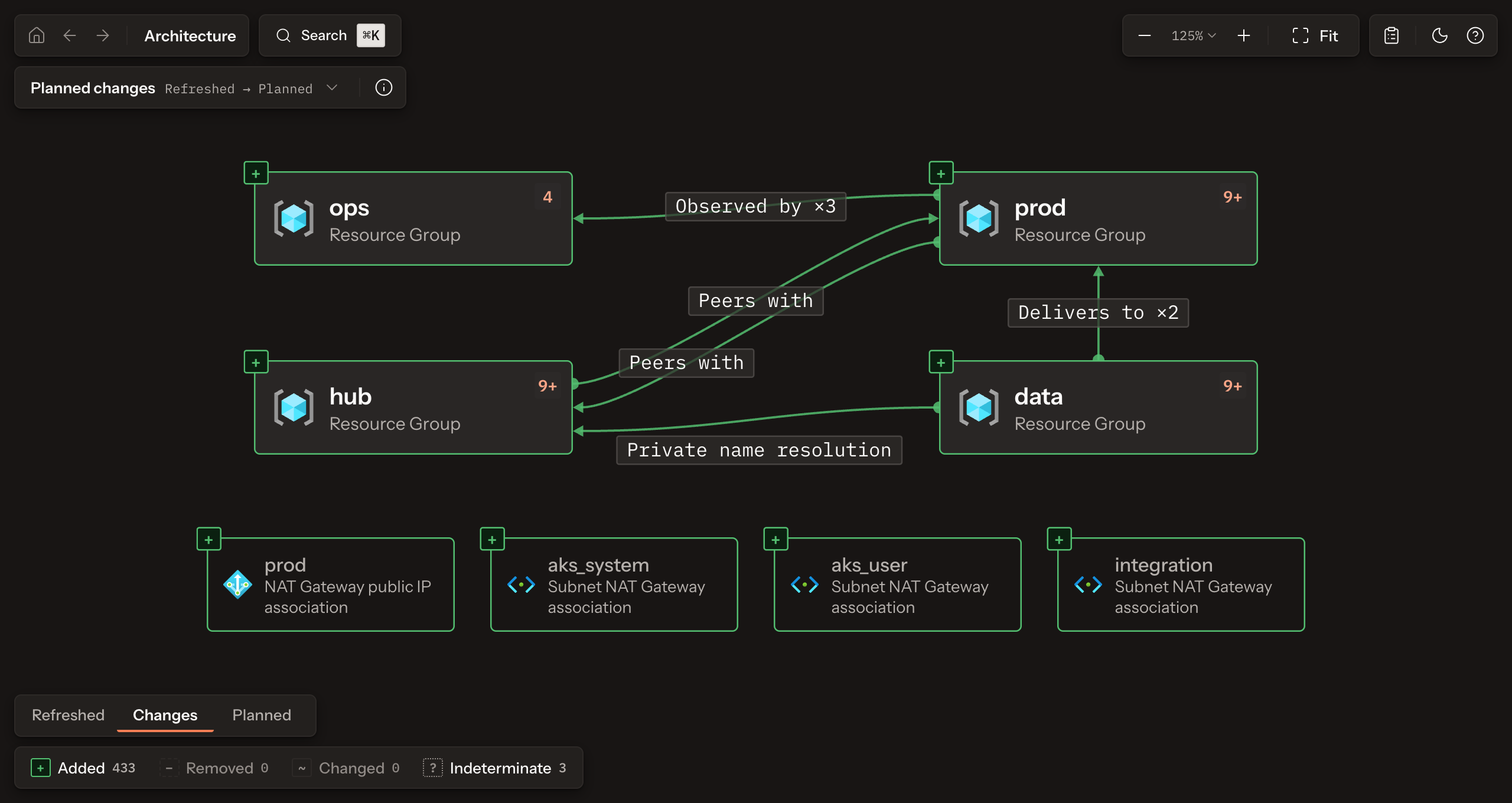Open the Search box
The height and width of the screenshot is (803, 1512).
point(330,35)
